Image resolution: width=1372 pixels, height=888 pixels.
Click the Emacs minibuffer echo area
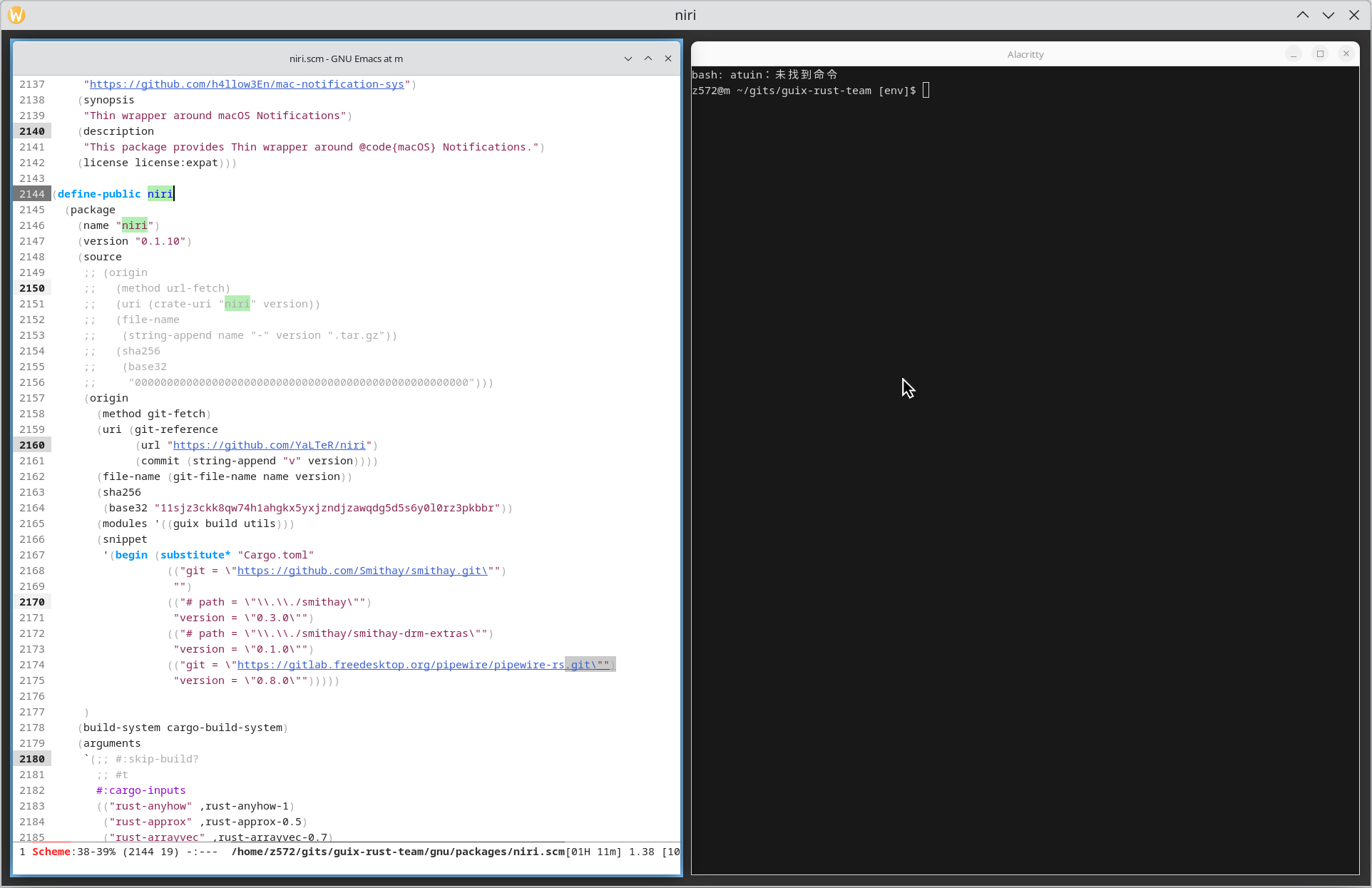pyautogui.click(x=347, y=866)
